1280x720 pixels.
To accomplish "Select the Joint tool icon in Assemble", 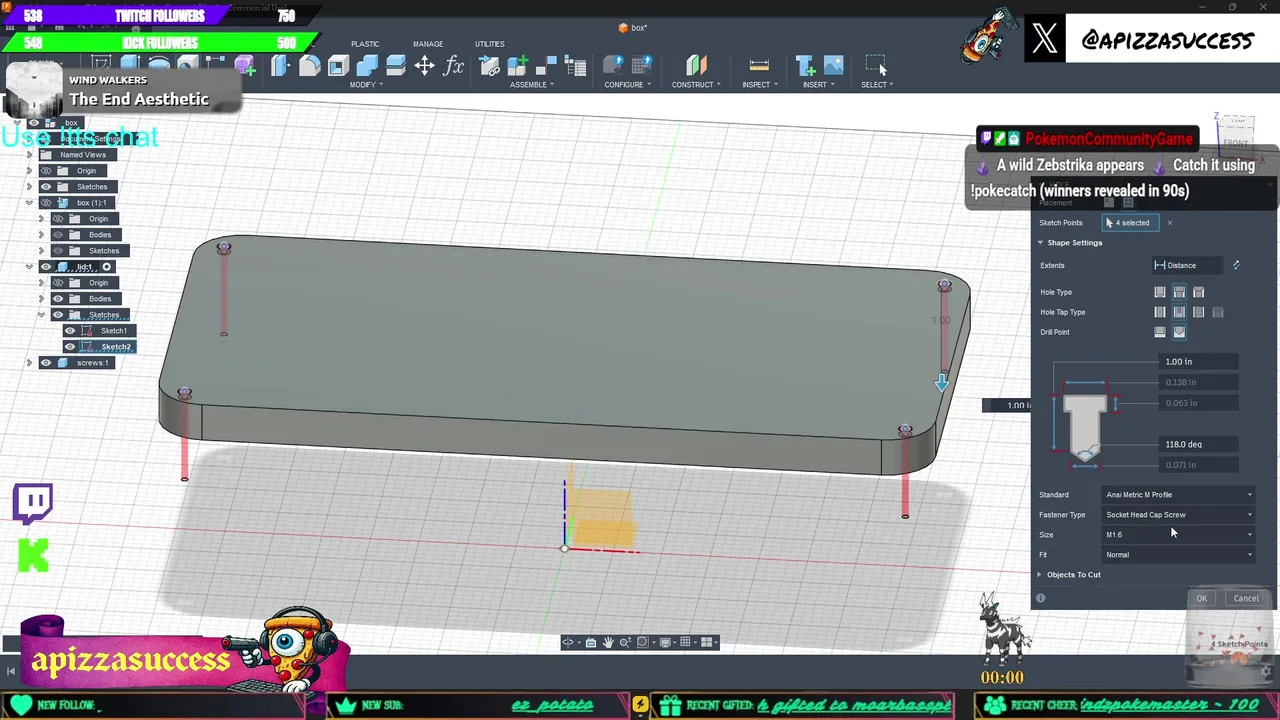I will pos(547,66).
